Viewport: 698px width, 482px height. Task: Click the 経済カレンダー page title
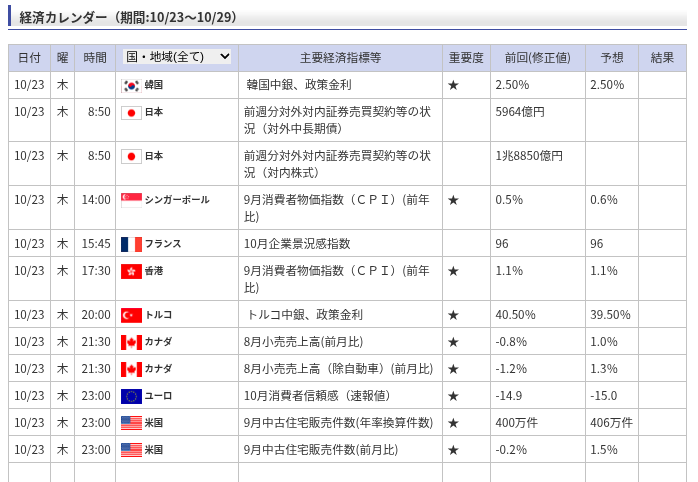[127, 17]
